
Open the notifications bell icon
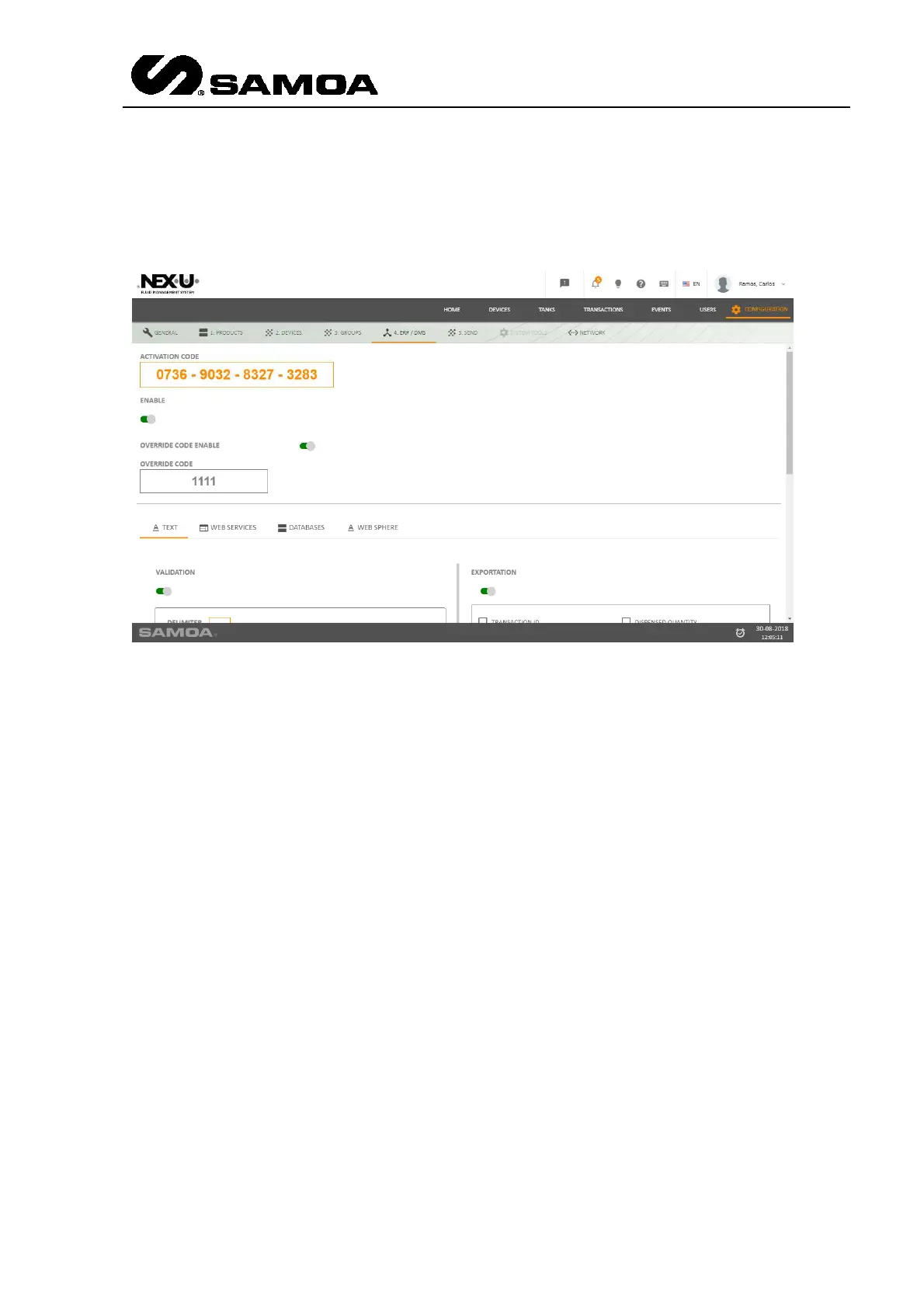pos(596,283)
